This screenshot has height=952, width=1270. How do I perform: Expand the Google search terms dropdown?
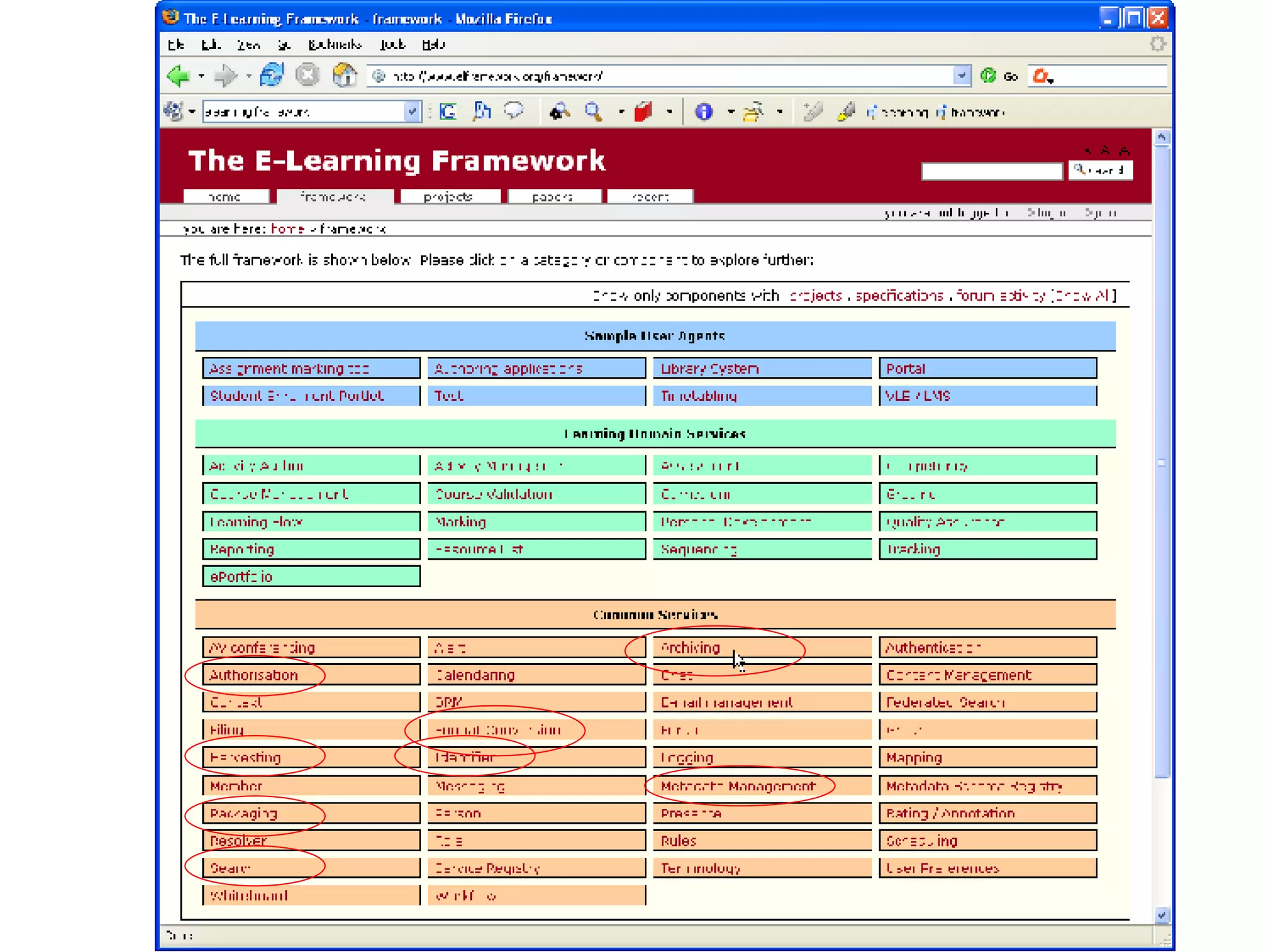[x=412, y=112]
